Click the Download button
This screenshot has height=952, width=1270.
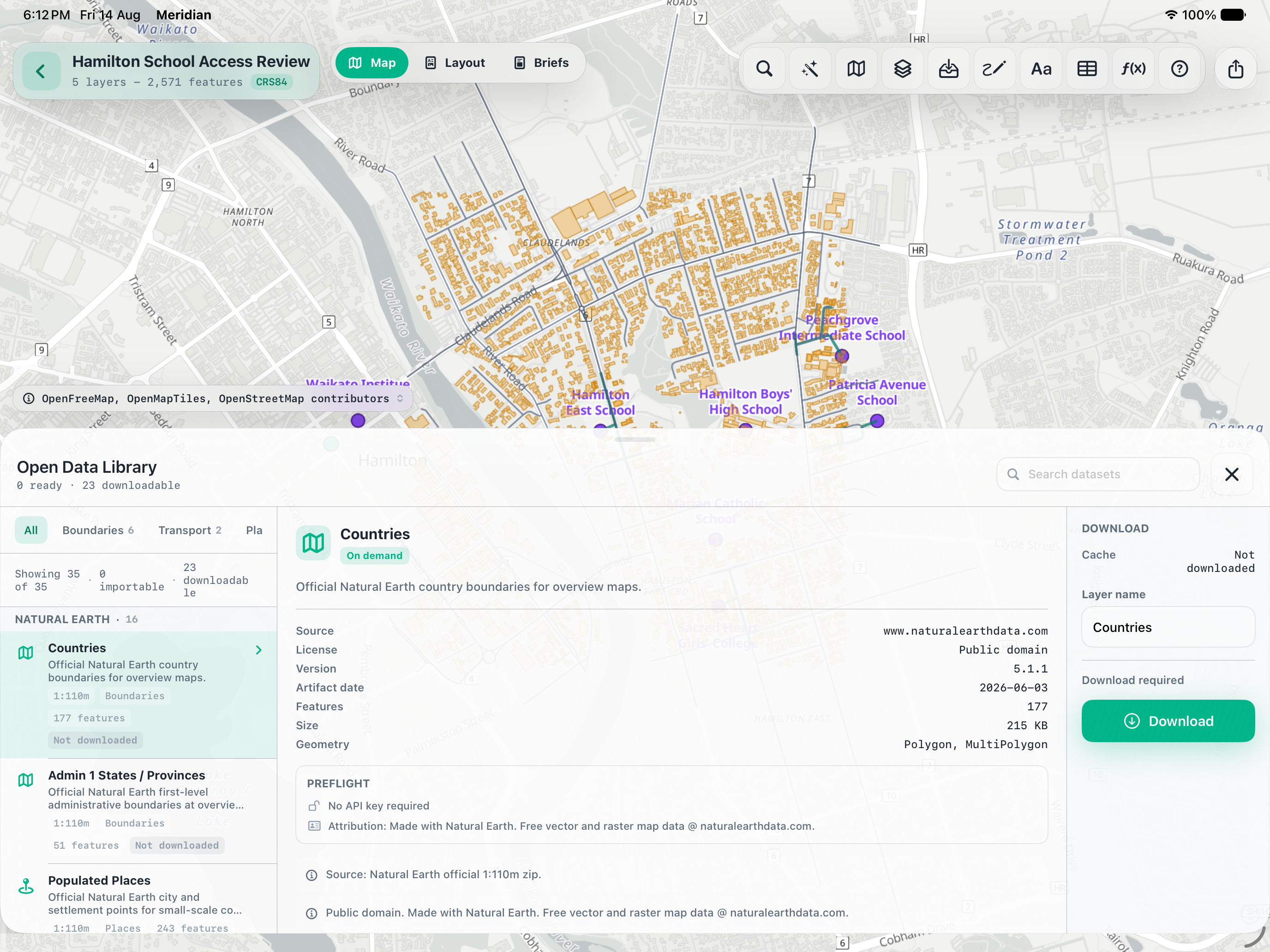[1168, 721]
